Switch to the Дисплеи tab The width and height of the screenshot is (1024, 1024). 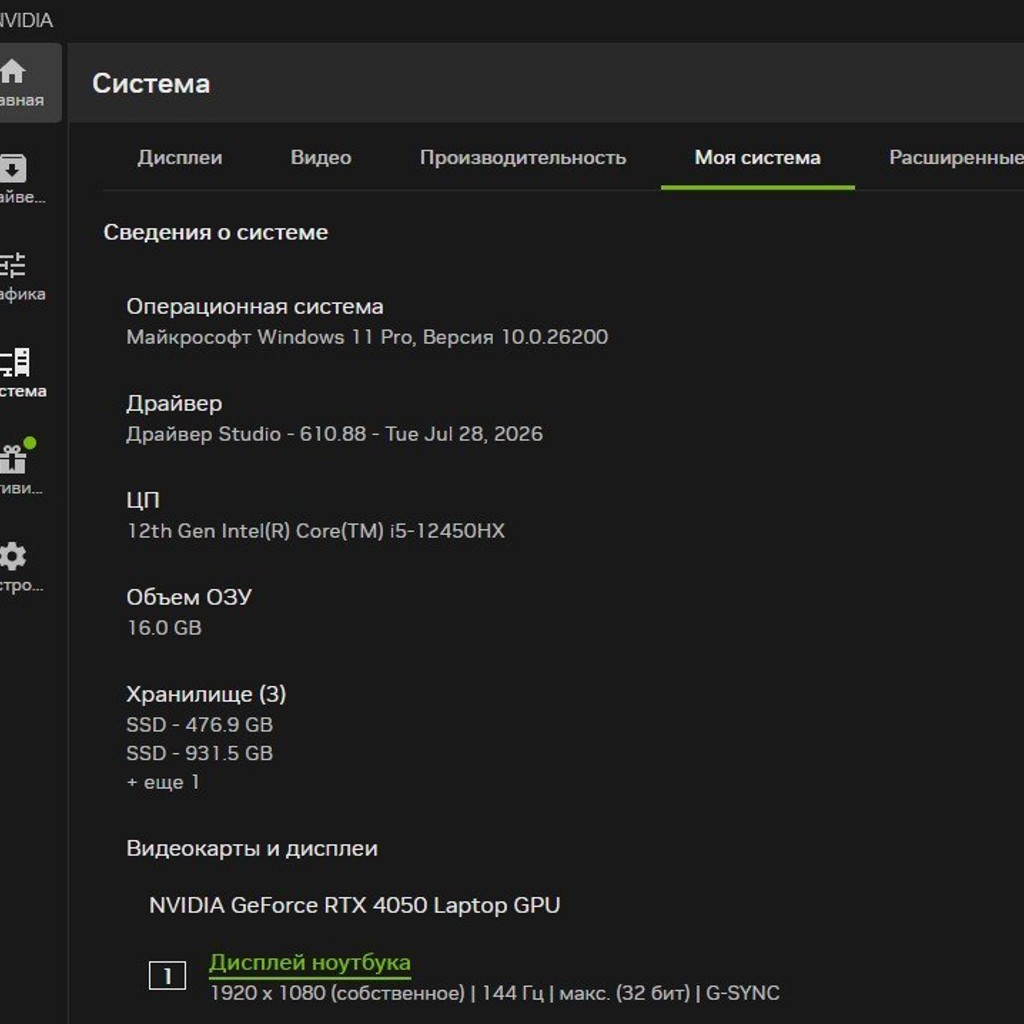(180, 157)
